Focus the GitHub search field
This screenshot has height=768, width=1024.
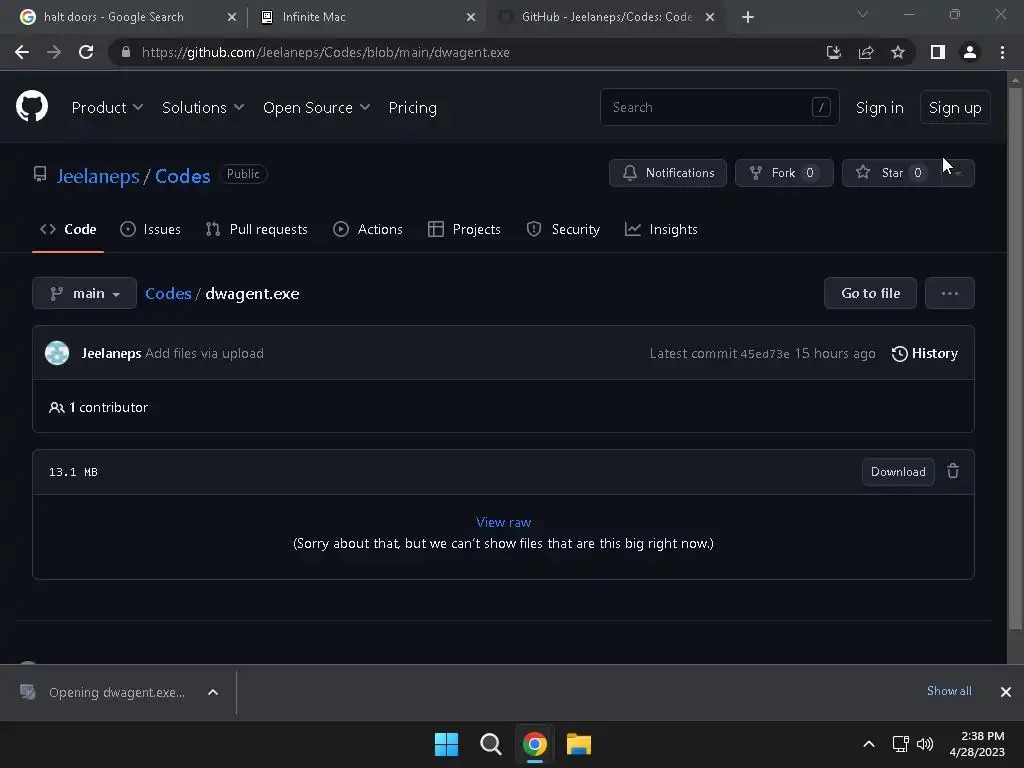tap(719, 107)
